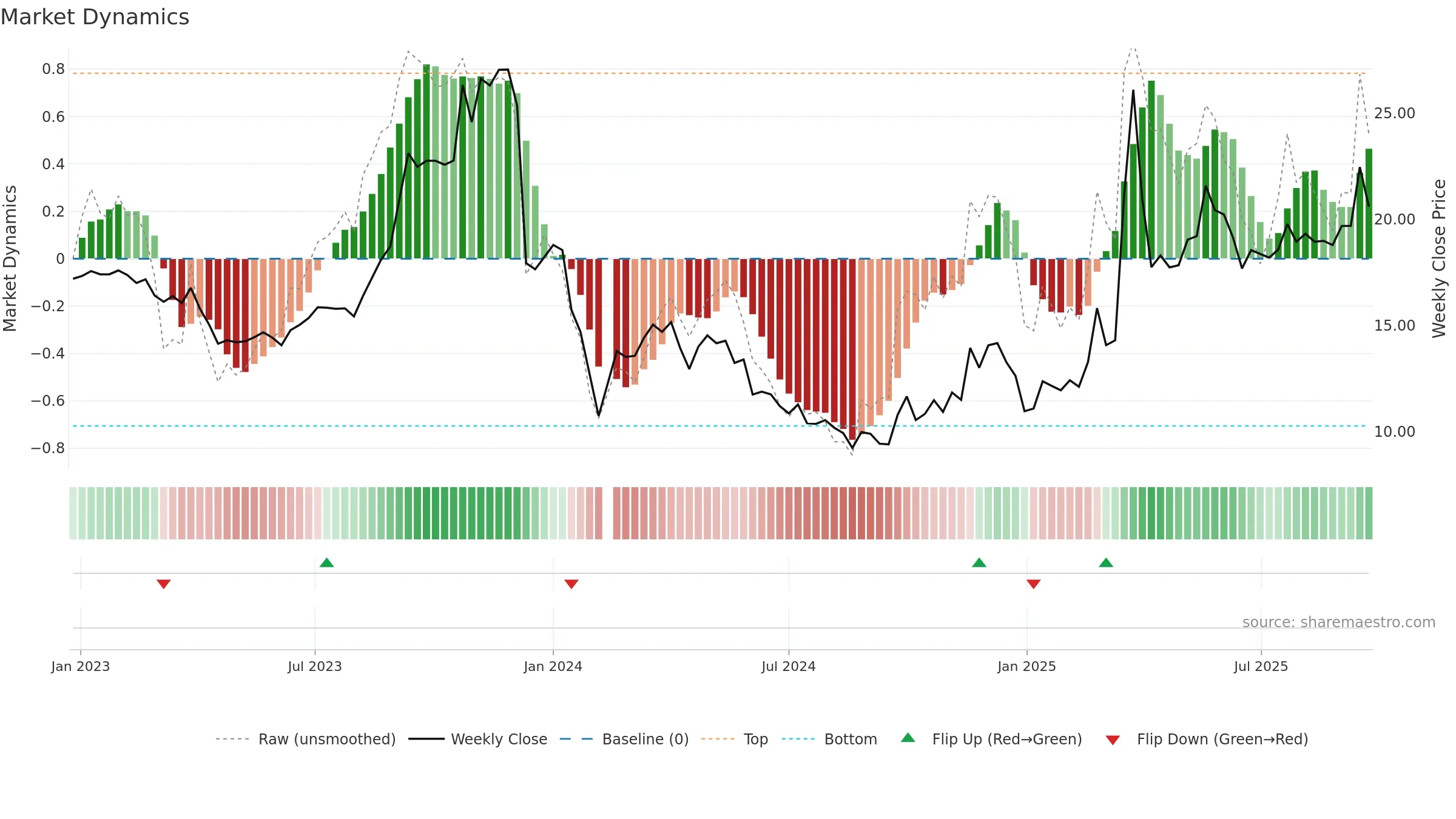Toggle the Baseline (0) legend entry
Viewport: 1456px width, 819px height.
pyautogui.click(x=624, y=739)
